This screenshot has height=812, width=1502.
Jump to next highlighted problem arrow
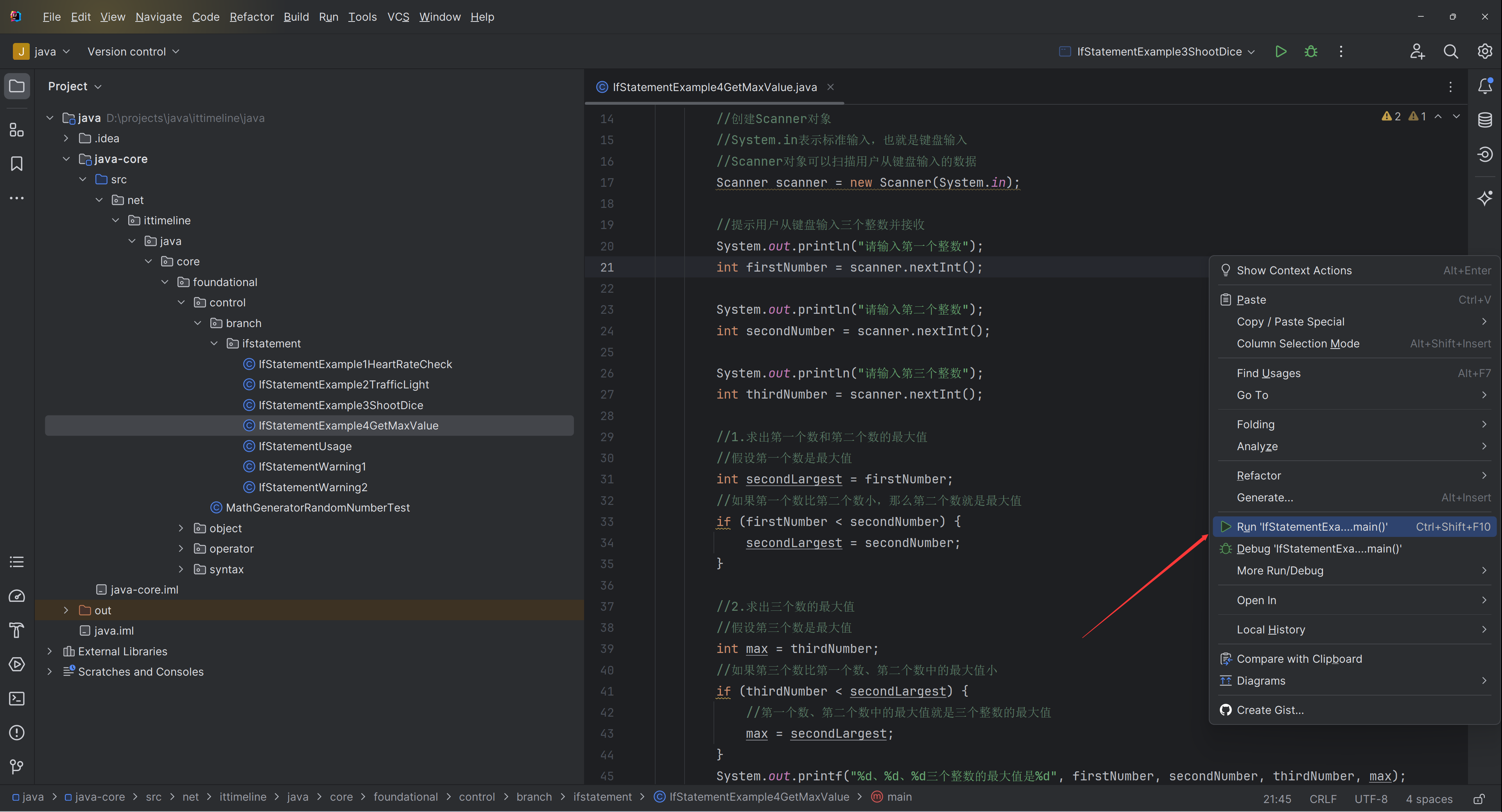(1457, 116)
